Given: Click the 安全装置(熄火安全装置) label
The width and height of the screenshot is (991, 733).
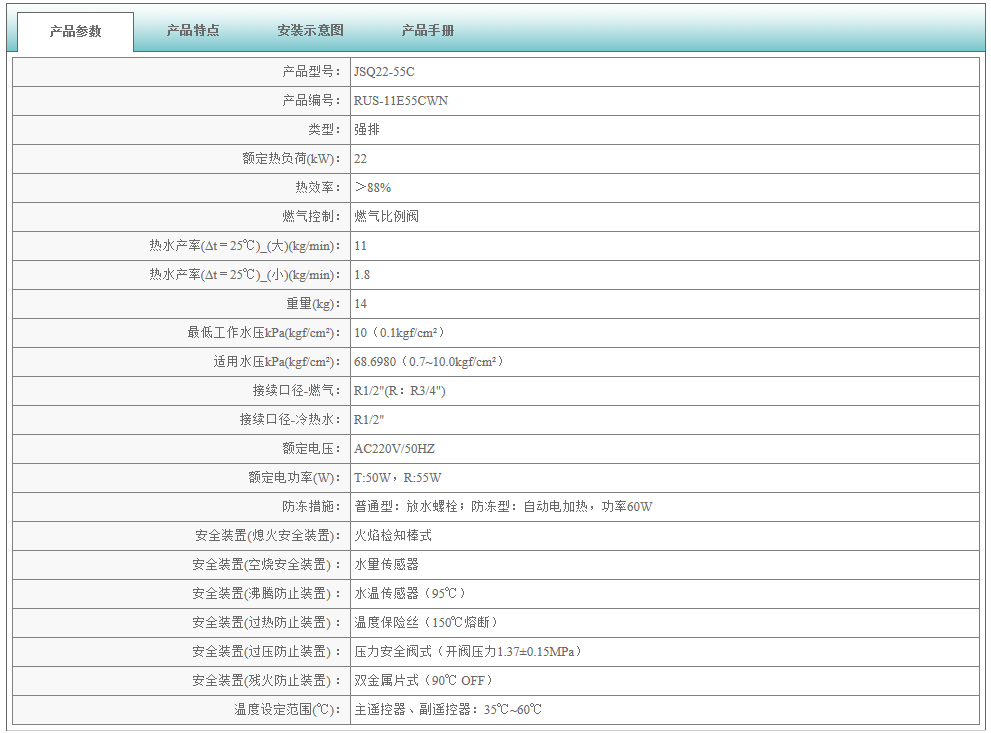Looking at the screenshot, I should (x=268, y=536).
